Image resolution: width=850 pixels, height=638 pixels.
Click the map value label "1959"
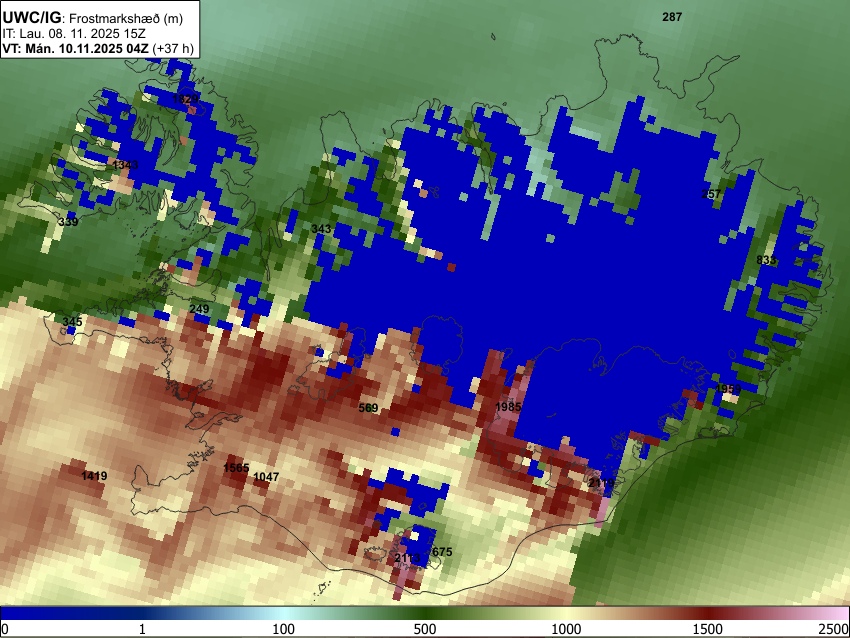point(728,389)
